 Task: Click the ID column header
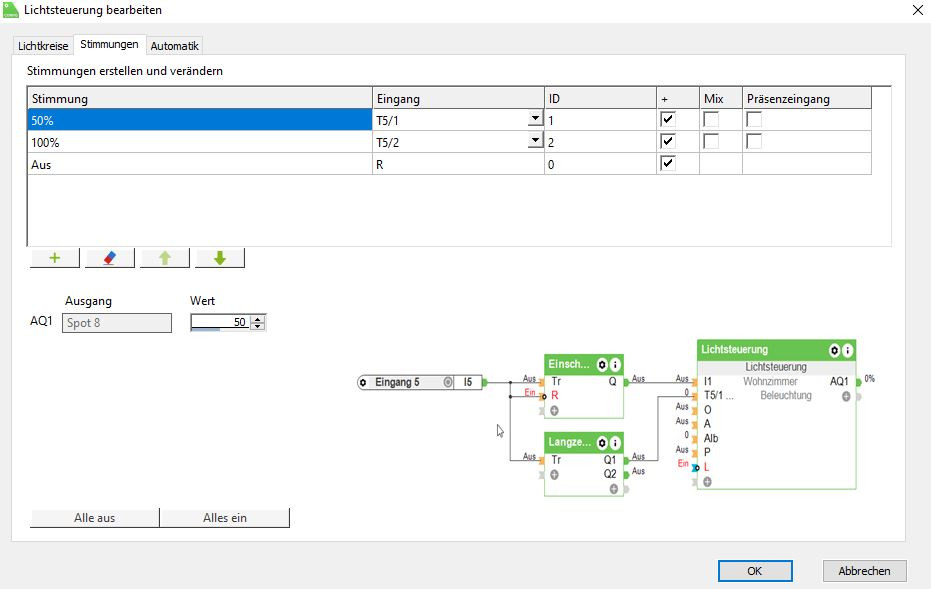coord(600,99)
